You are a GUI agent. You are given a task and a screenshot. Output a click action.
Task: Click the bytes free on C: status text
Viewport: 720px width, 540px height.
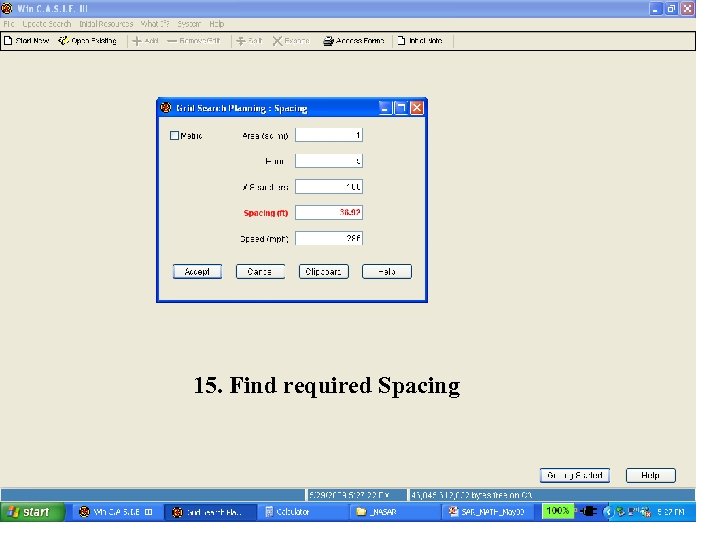coord(471,495)
